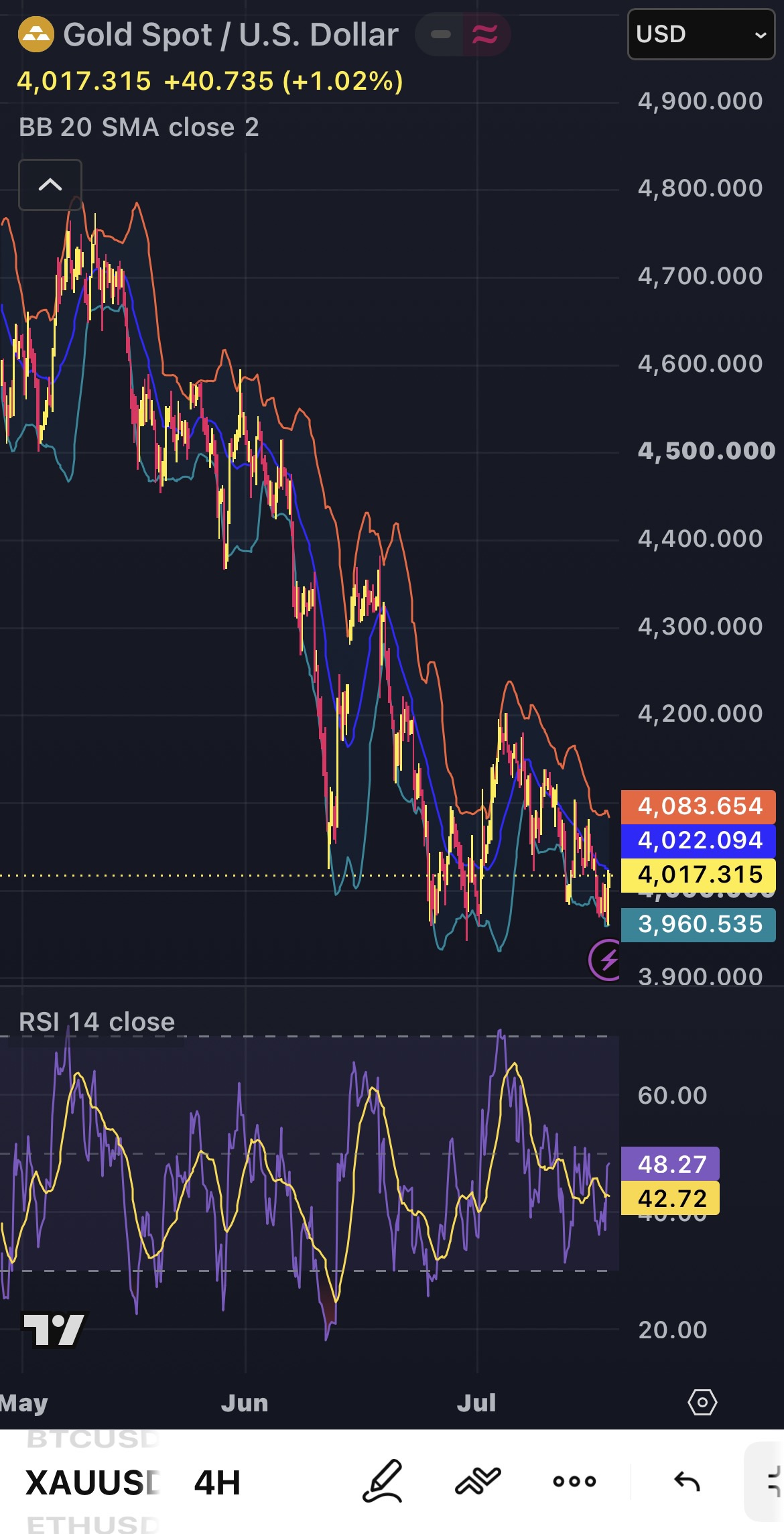784x1534 pixels.
Task: Toggle the grey dash market status pill
Action: click(x=440, y=34)
